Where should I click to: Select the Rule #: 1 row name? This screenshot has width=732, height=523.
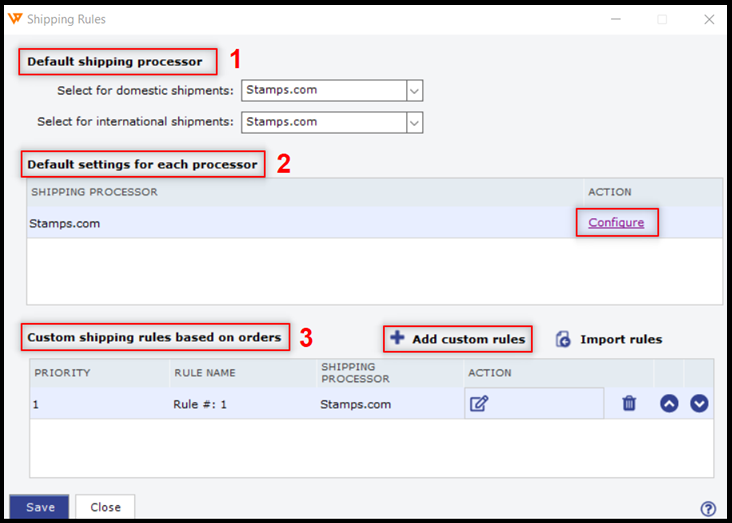tap(205, 404)
